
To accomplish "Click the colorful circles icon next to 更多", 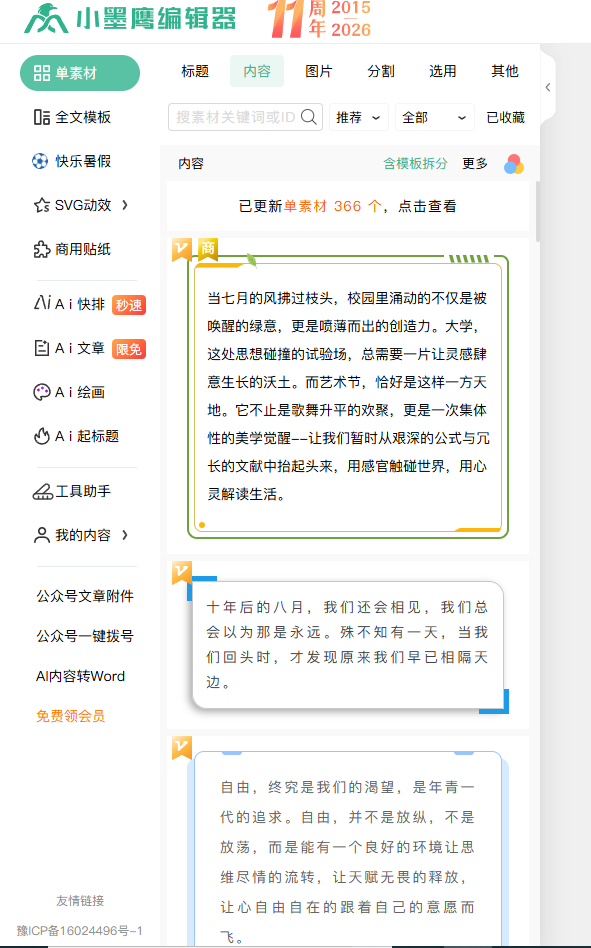I will (514, 164).
